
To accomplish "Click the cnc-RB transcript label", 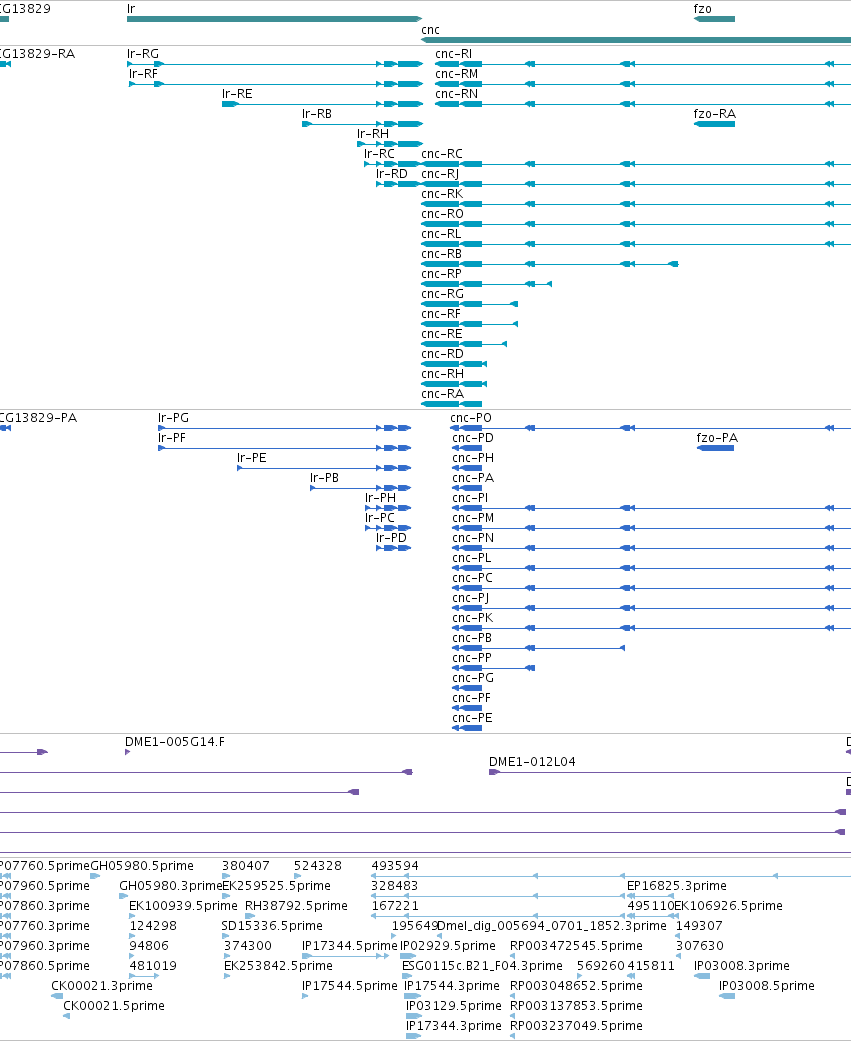I will [x=441, y=253].
